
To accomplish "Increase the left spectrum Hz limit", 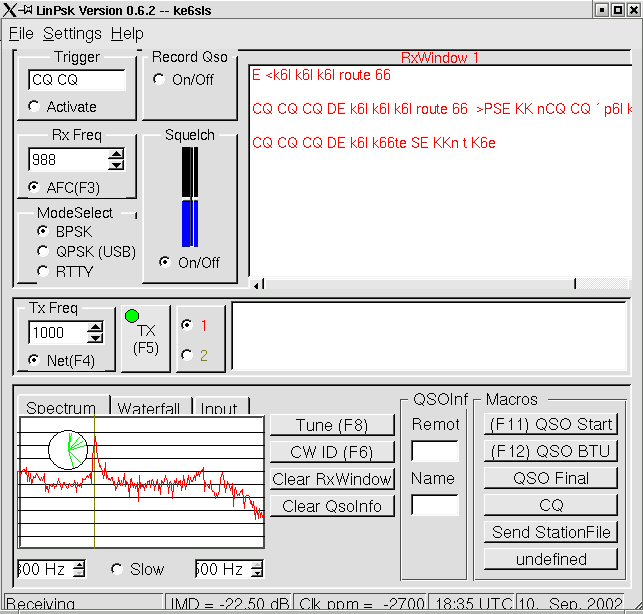I will click(79, 565).
